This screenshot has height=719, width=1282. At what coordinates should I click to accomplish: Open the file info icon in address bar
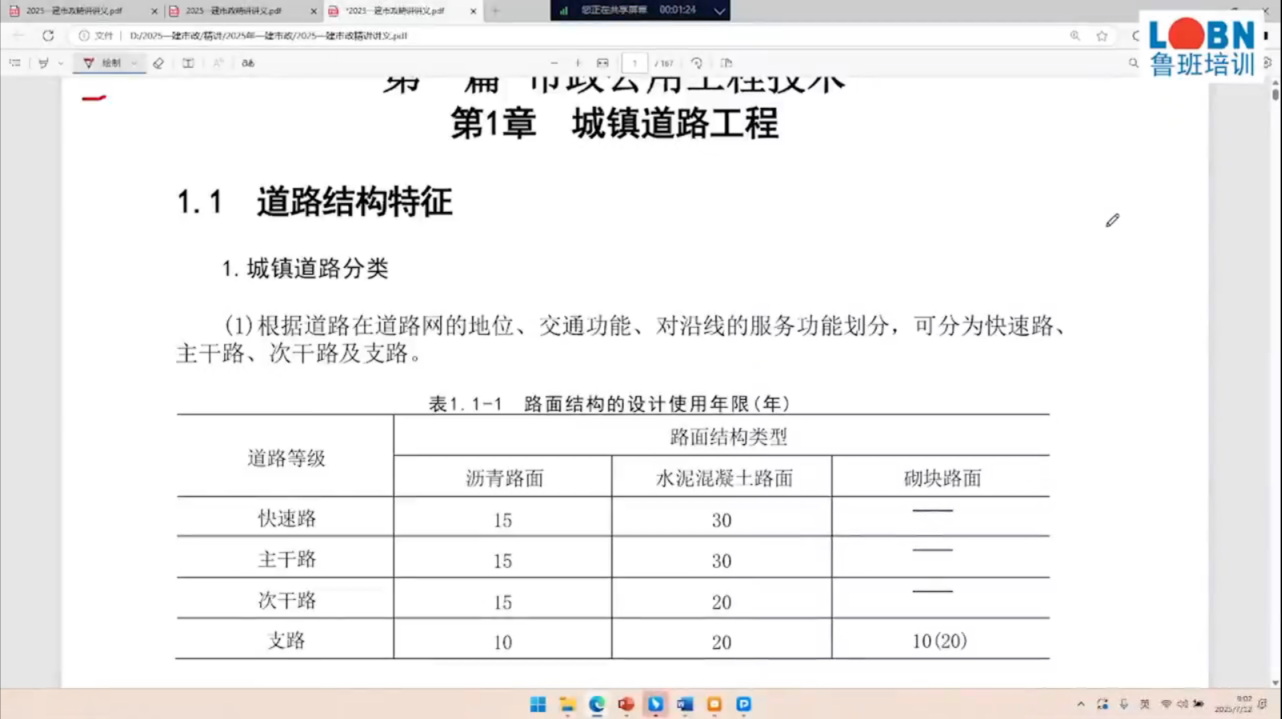coord(84,35)
